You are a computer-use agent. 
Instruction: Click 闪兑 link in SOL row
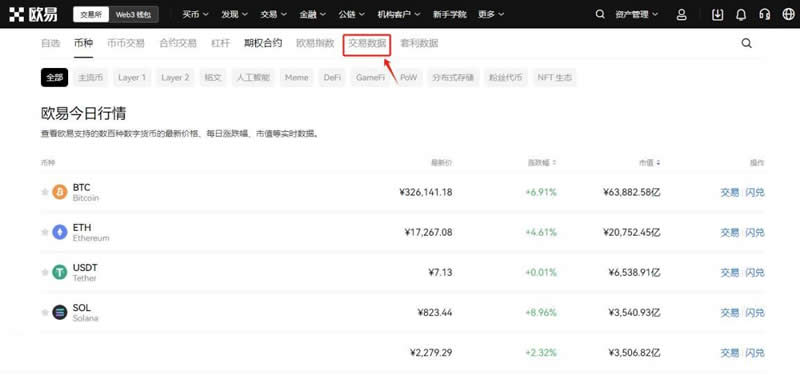point(755,313)
